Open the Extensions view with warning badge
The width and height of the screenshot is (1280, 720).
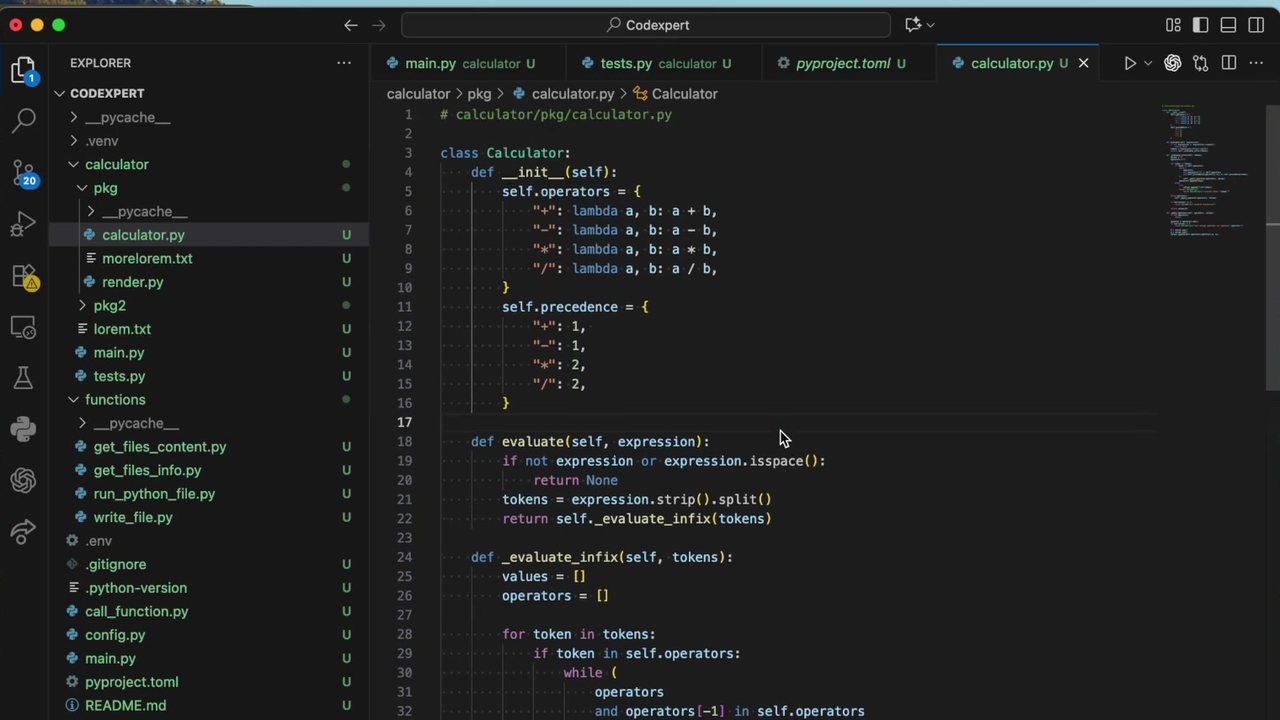tap(23, 277)
